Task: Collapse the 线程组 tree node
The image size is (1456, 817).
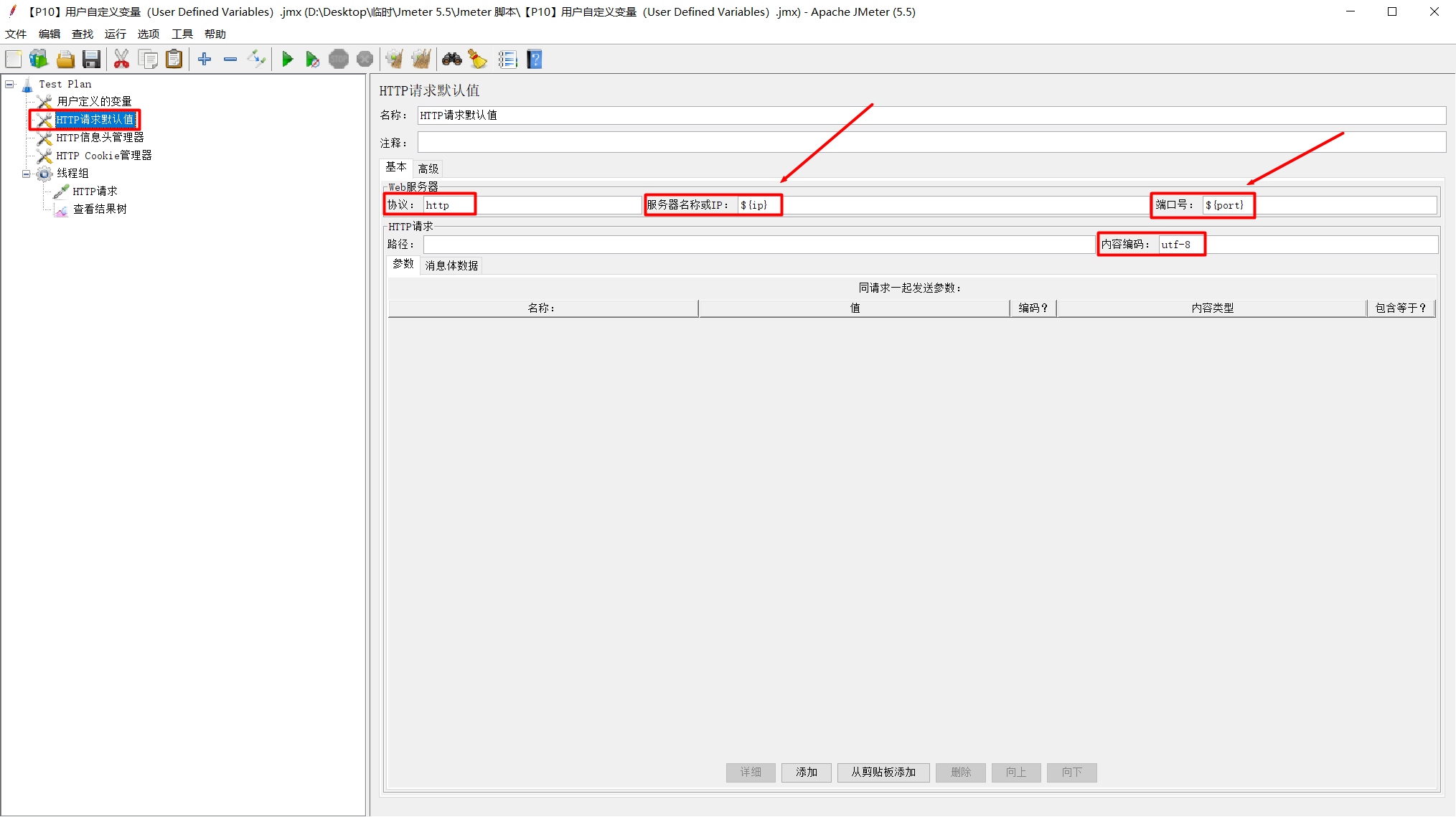Action: click(27, 174)
